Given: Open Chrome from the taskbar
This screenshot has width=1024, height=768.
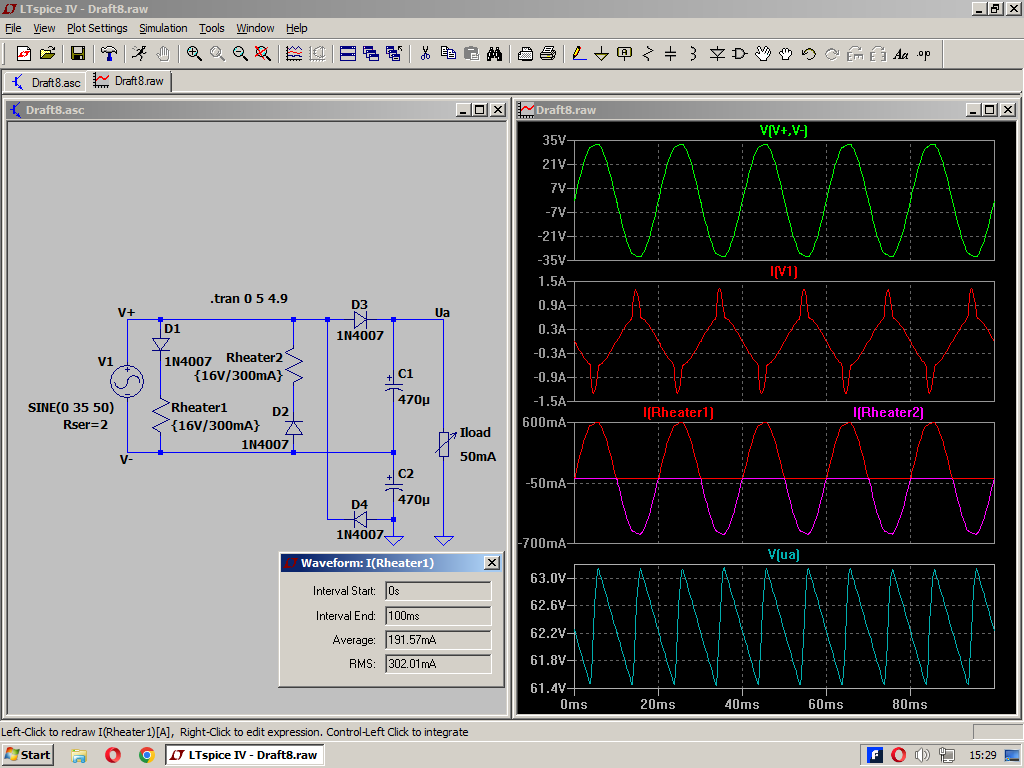Looking at the screenshot, I should (x=147, y=755).
